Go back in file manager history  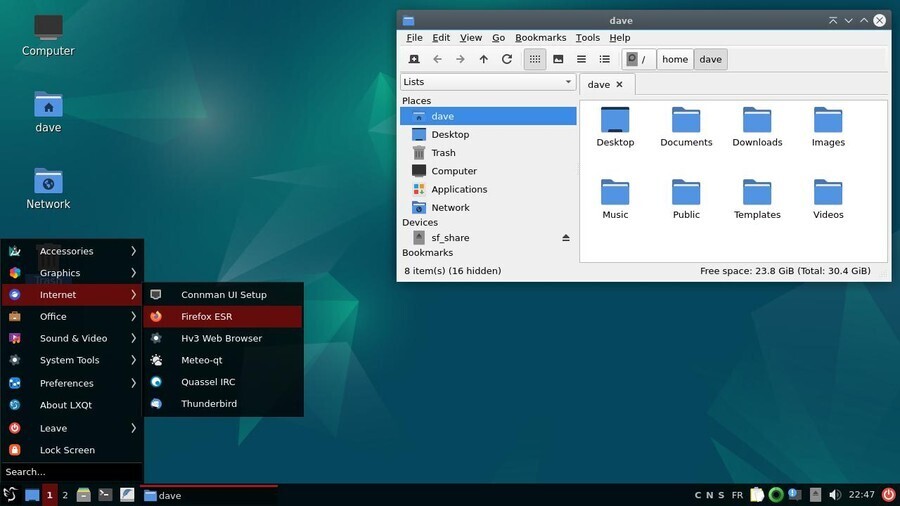tap(437, 59)
